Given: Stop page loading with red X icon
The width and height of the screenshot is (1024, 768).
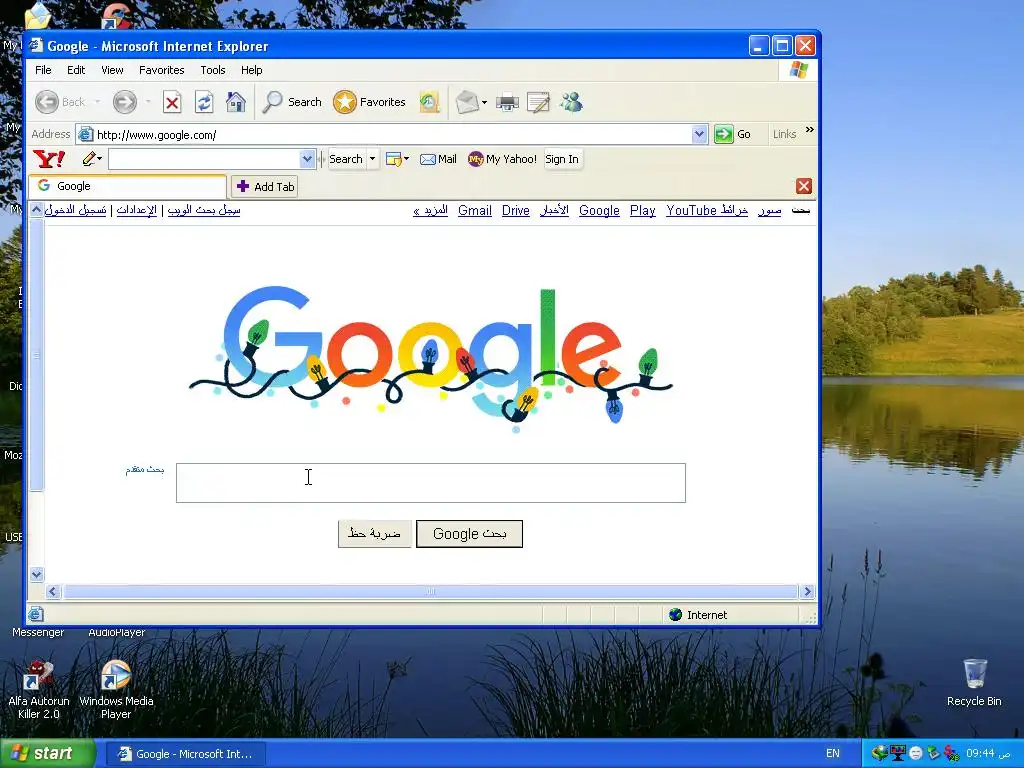Looking at the screenshot, I should point(172,103).
